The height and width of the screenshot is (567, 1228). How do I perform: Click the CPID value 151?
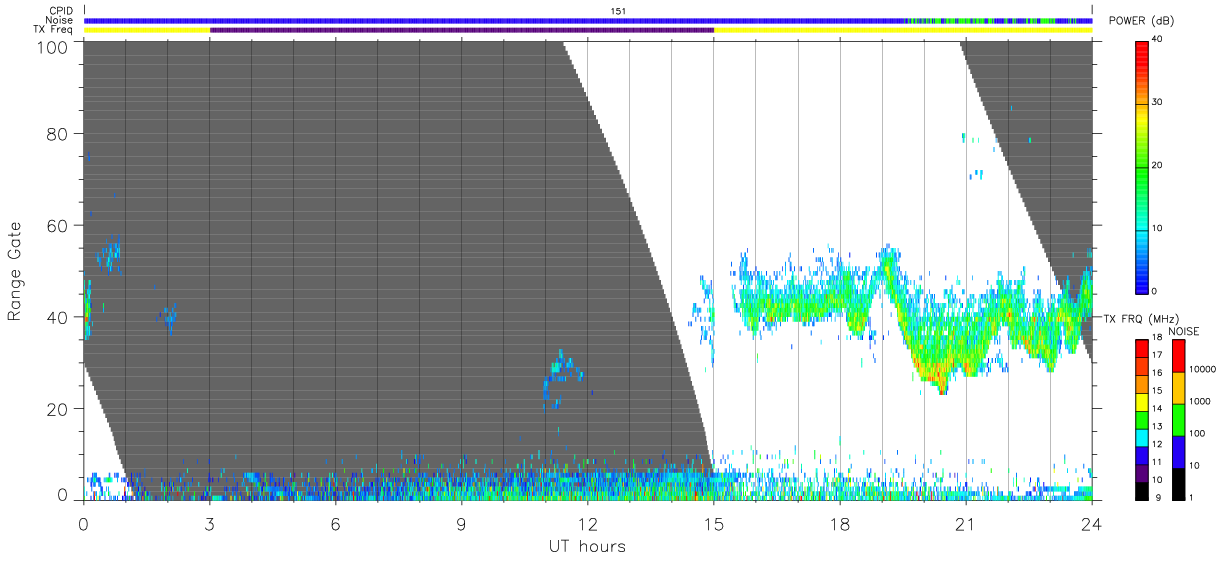click(617, 11)
